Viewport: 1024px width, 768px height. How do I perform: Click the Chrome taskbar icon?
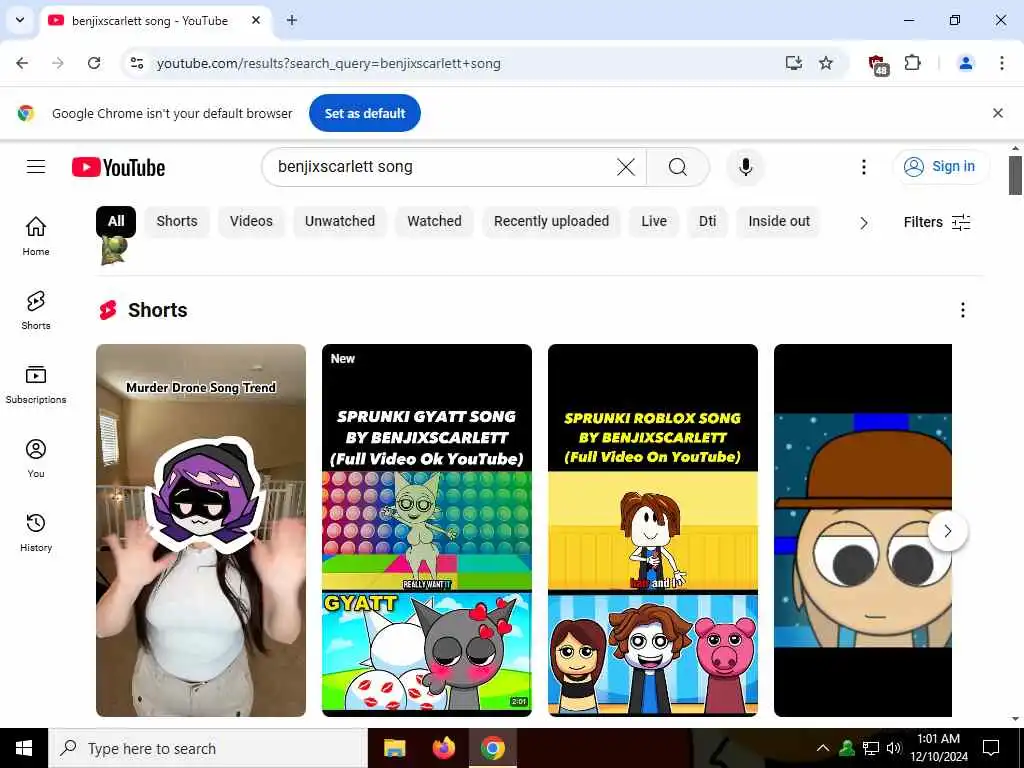coord(493,748)
